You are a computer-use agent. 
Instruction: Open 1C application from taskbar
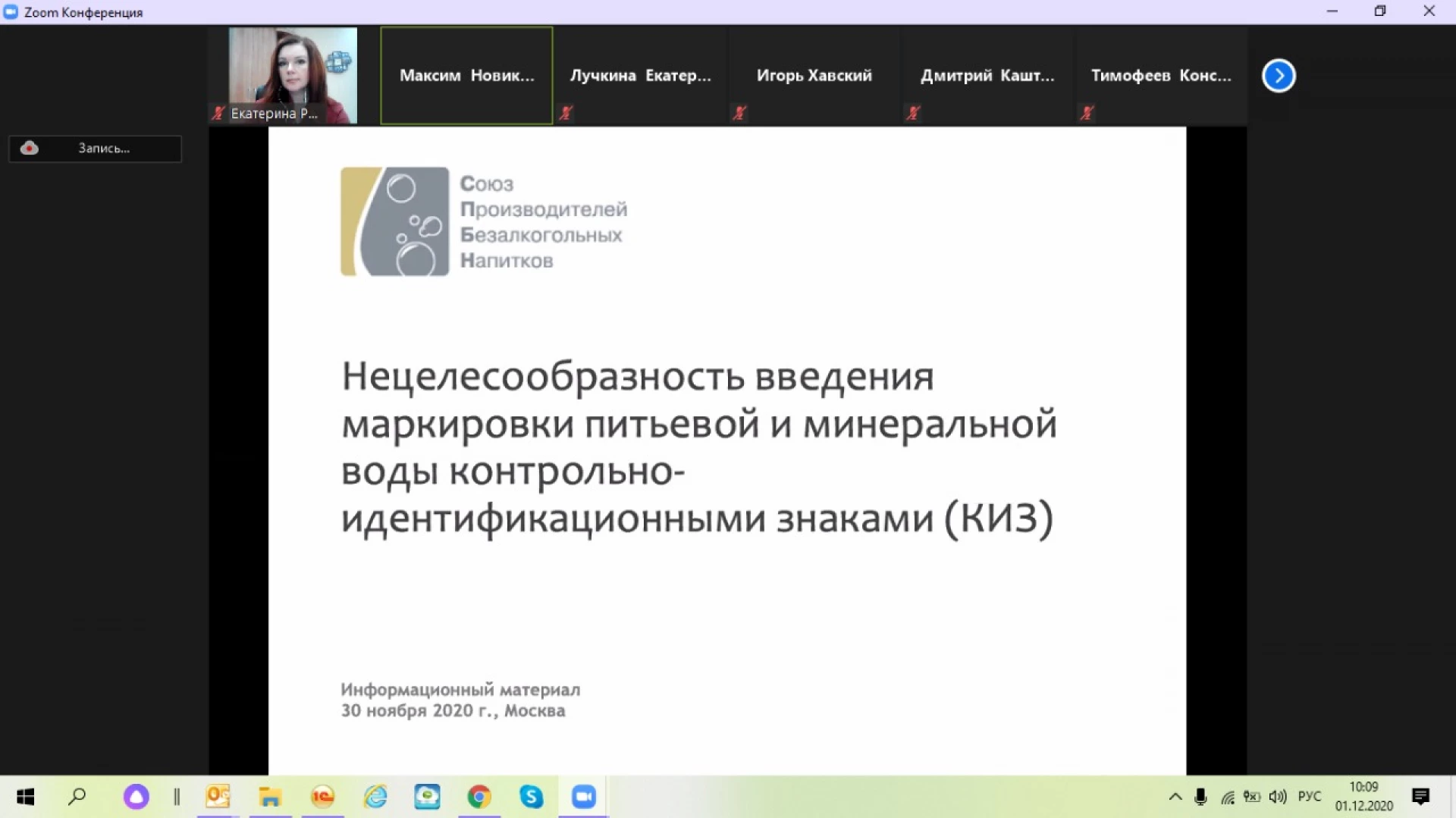tap(322, 797)
